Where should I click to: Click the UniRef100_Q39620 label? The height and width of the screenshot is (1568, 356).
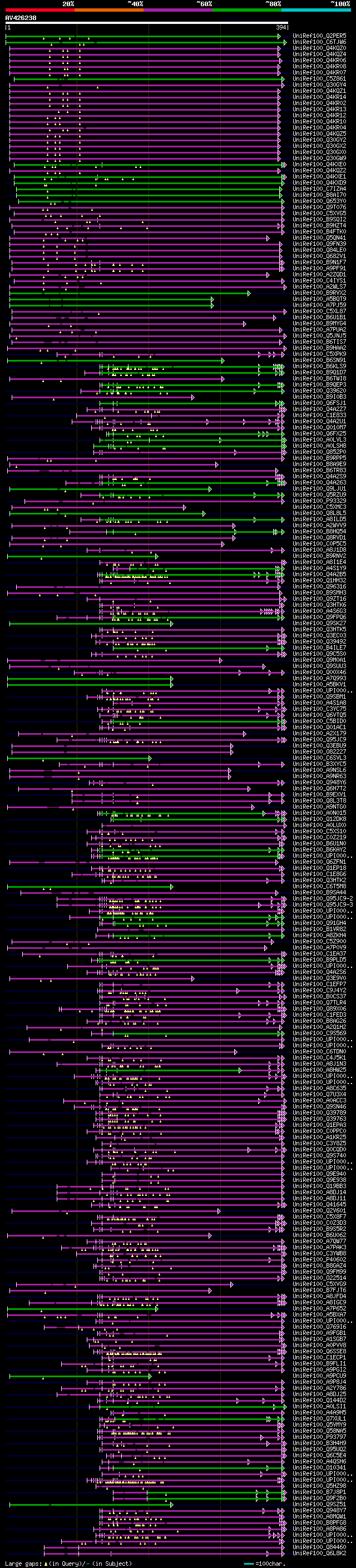319,391
